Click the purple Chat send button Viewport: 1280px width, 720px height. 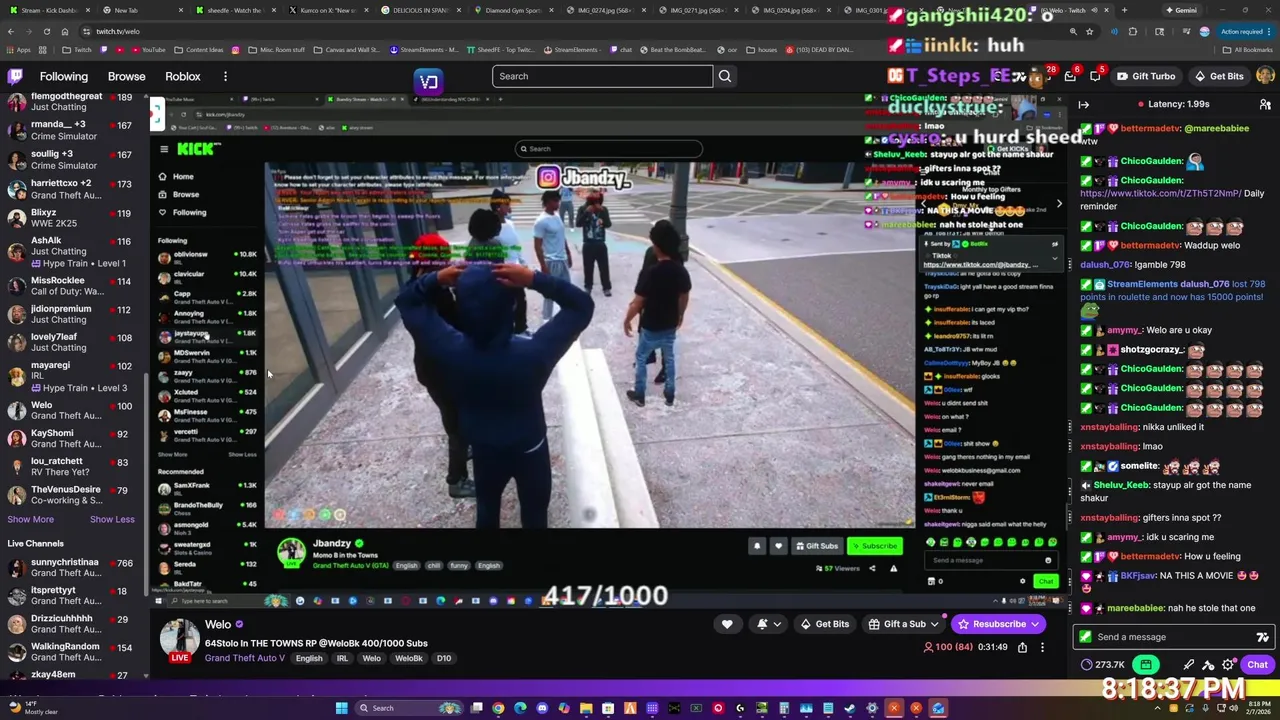pyautogui.click(x=1257, y=665)
